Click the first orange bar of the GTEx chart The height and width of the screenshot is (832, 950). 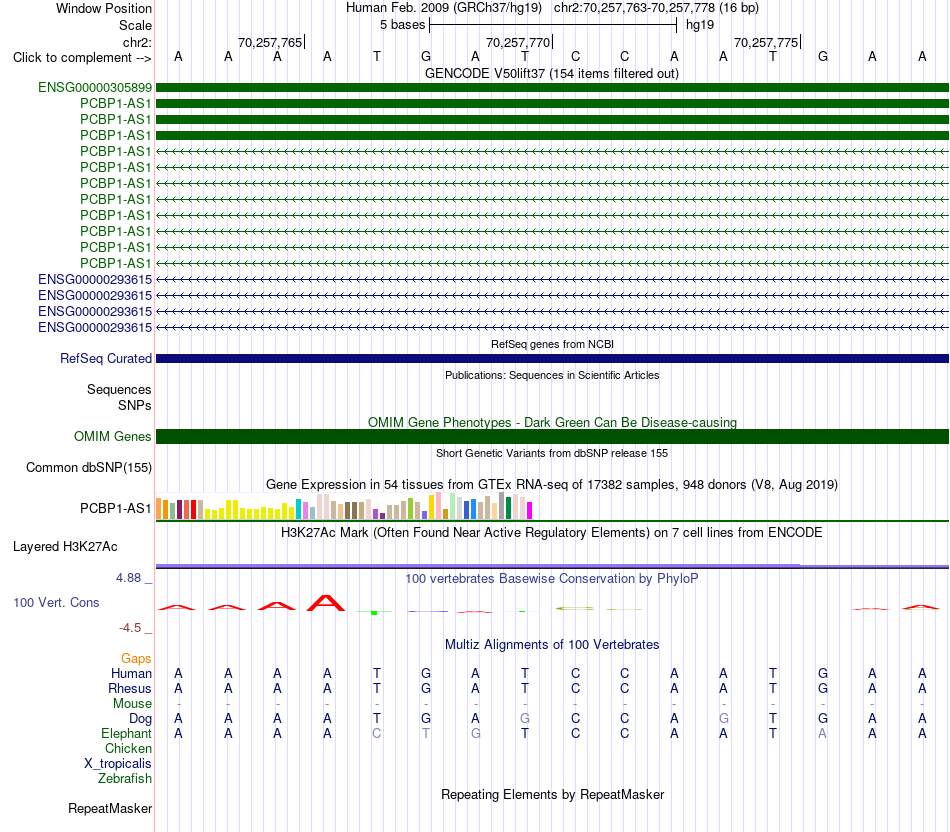(x=159, y=508)
